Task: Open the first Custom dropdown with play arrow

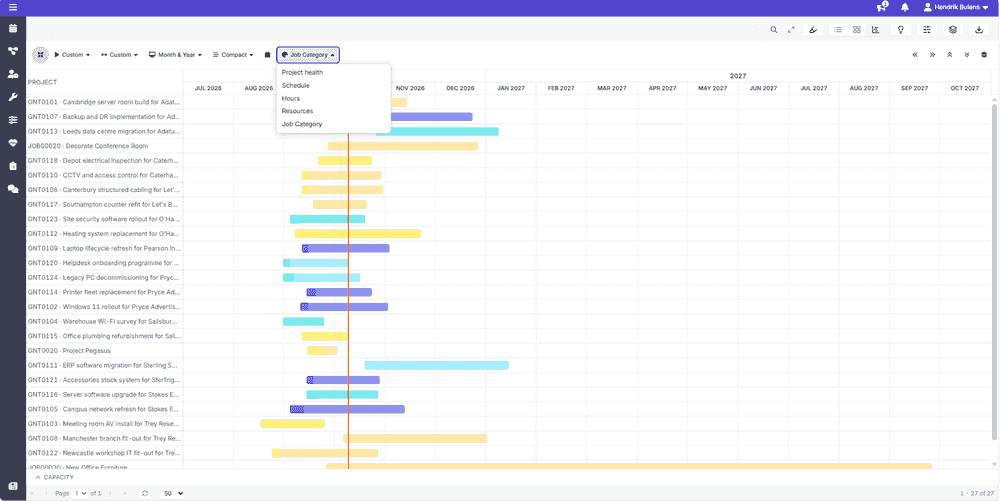Action: click(72, 55)
